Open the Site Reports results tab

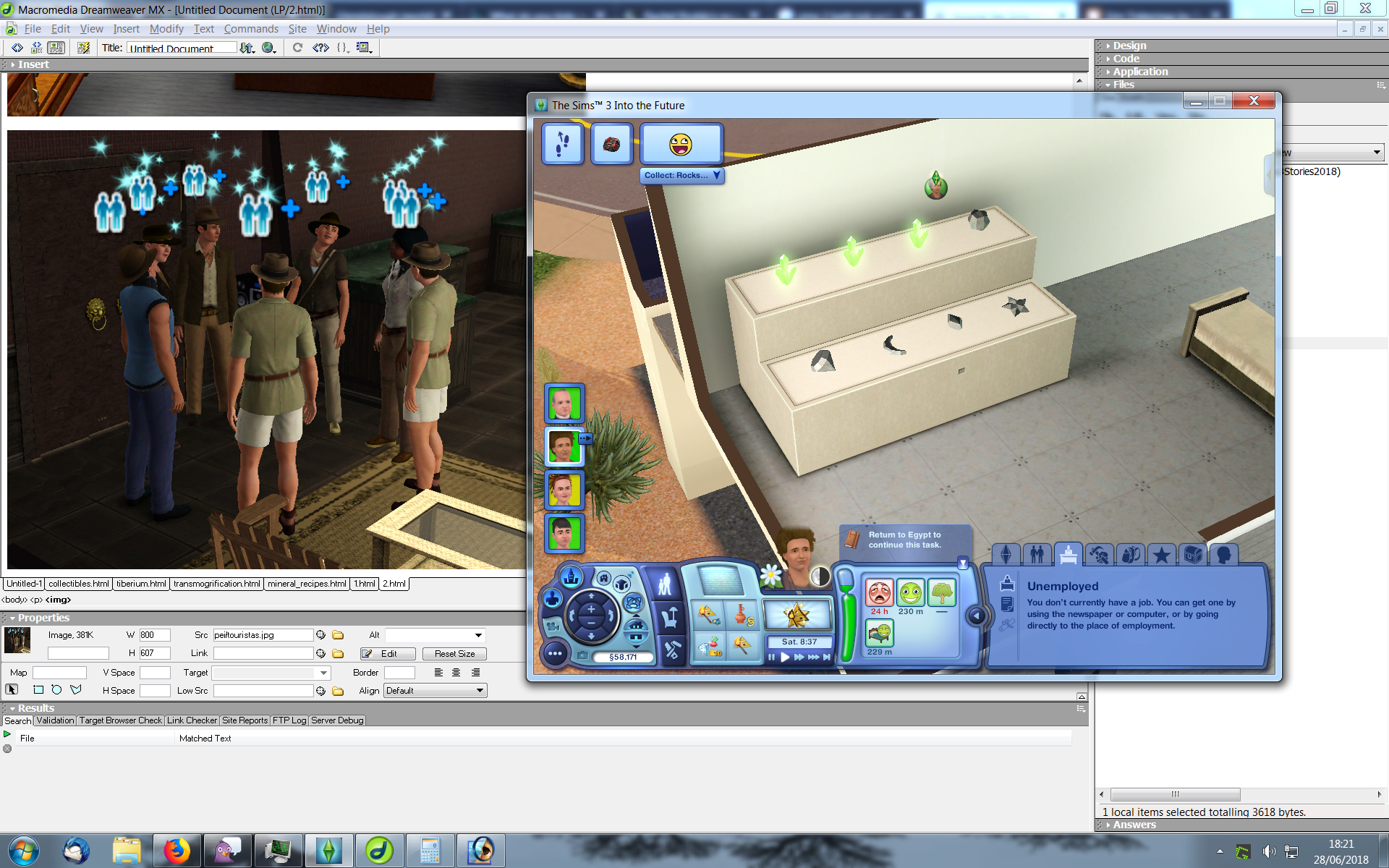(245, 720)
